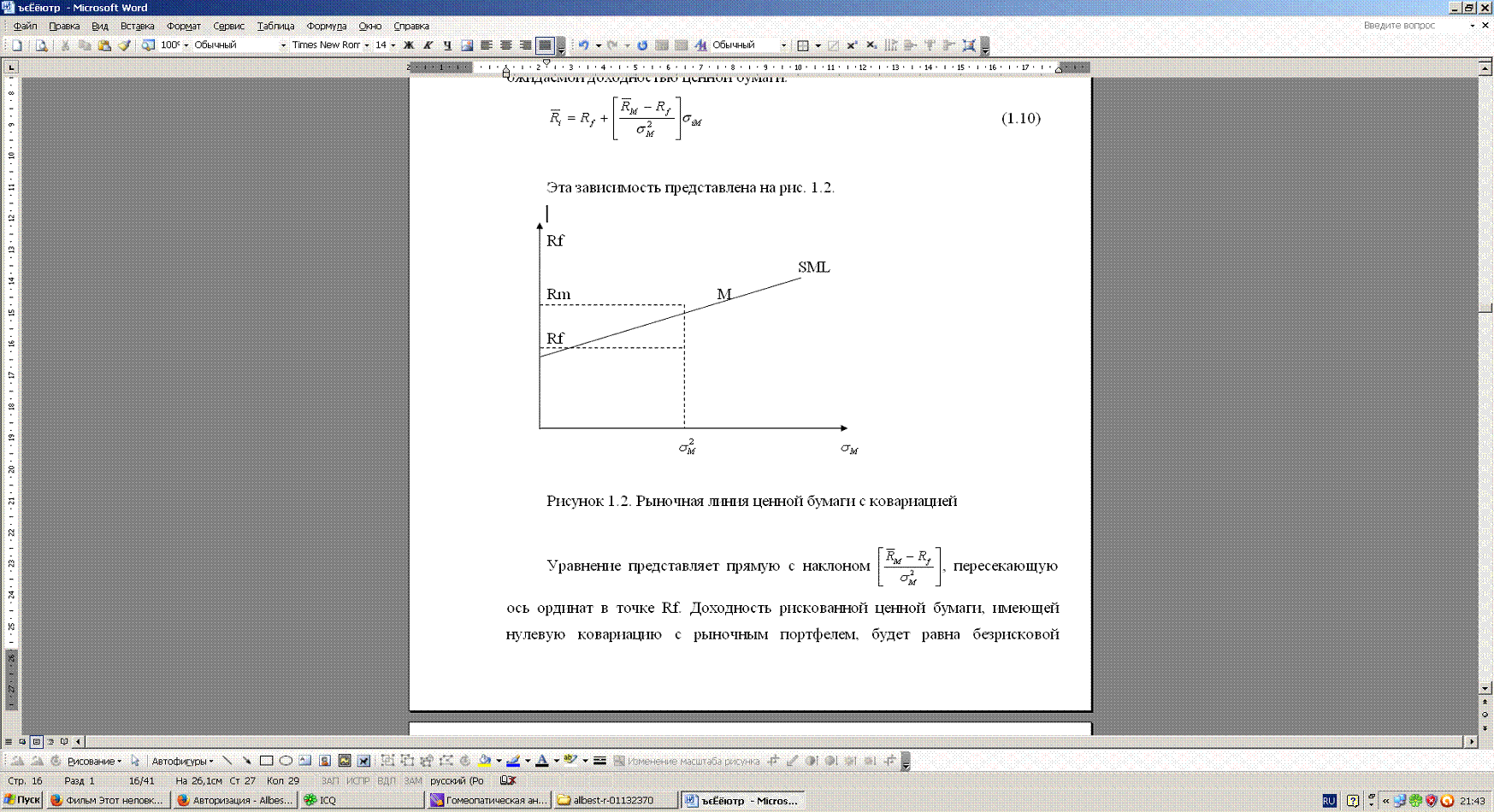Click the Undo arrow icon
This screenshot has width=1494, height=812.
583,45
